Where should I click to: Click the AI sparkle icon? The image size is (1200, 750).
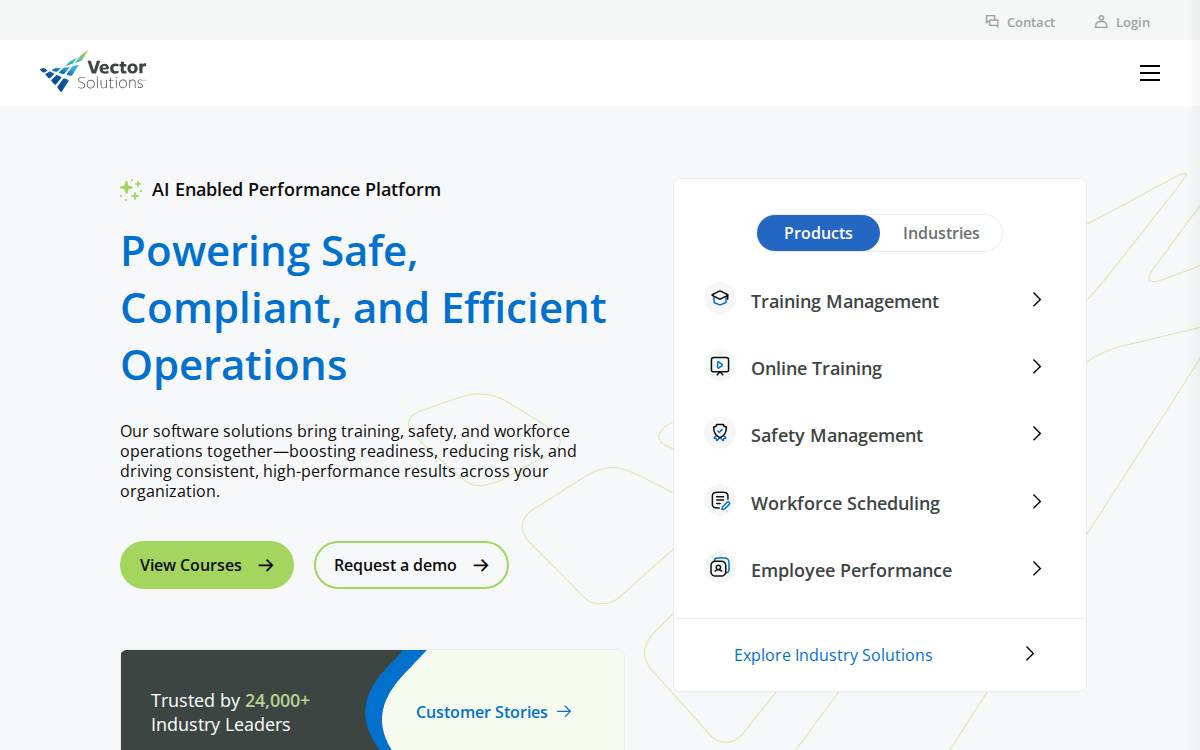click(131, 190)
